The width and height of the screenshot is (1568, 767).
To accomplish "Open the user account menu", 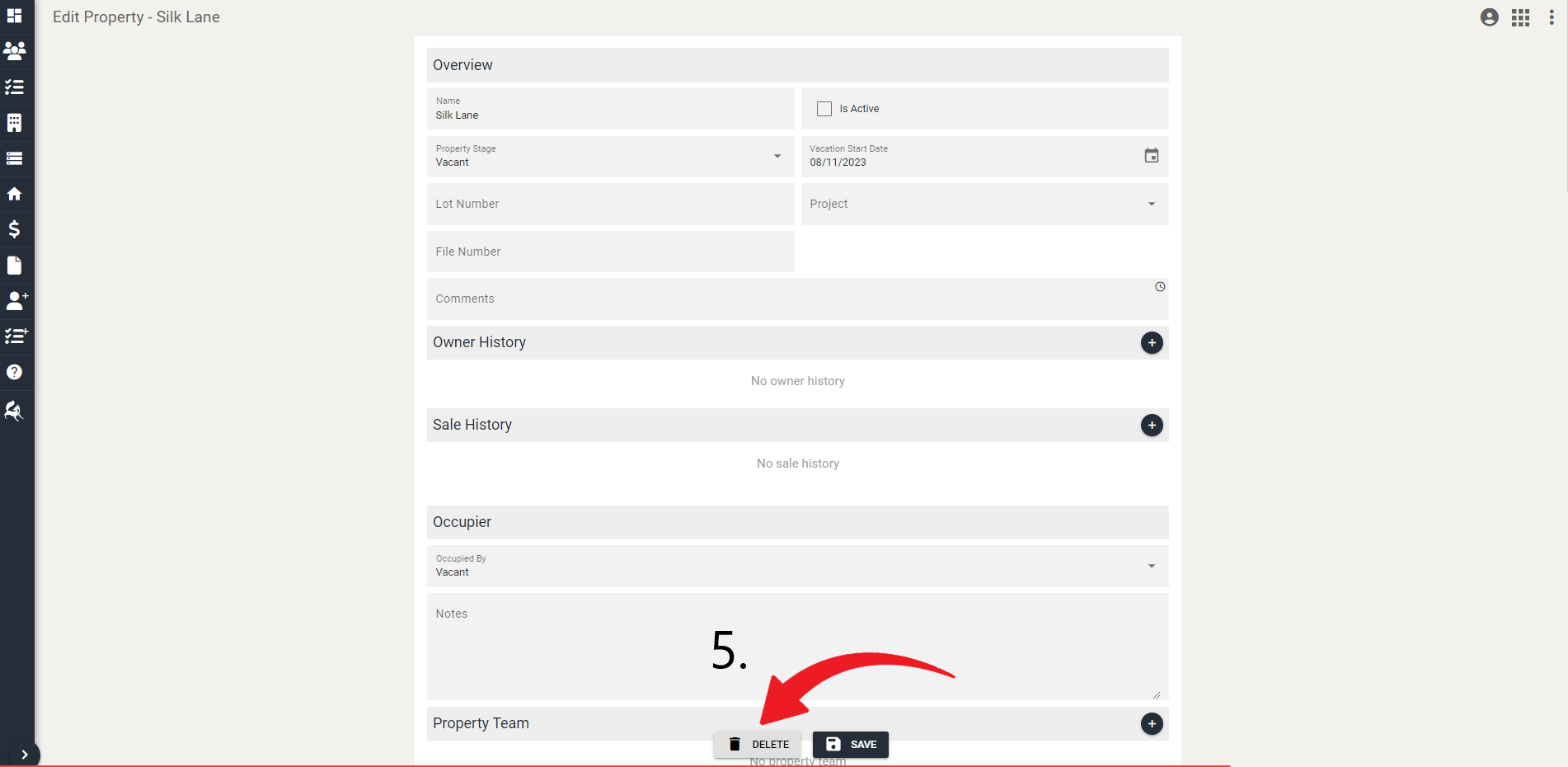I will pyautogui.click(x=1489, y=16).
